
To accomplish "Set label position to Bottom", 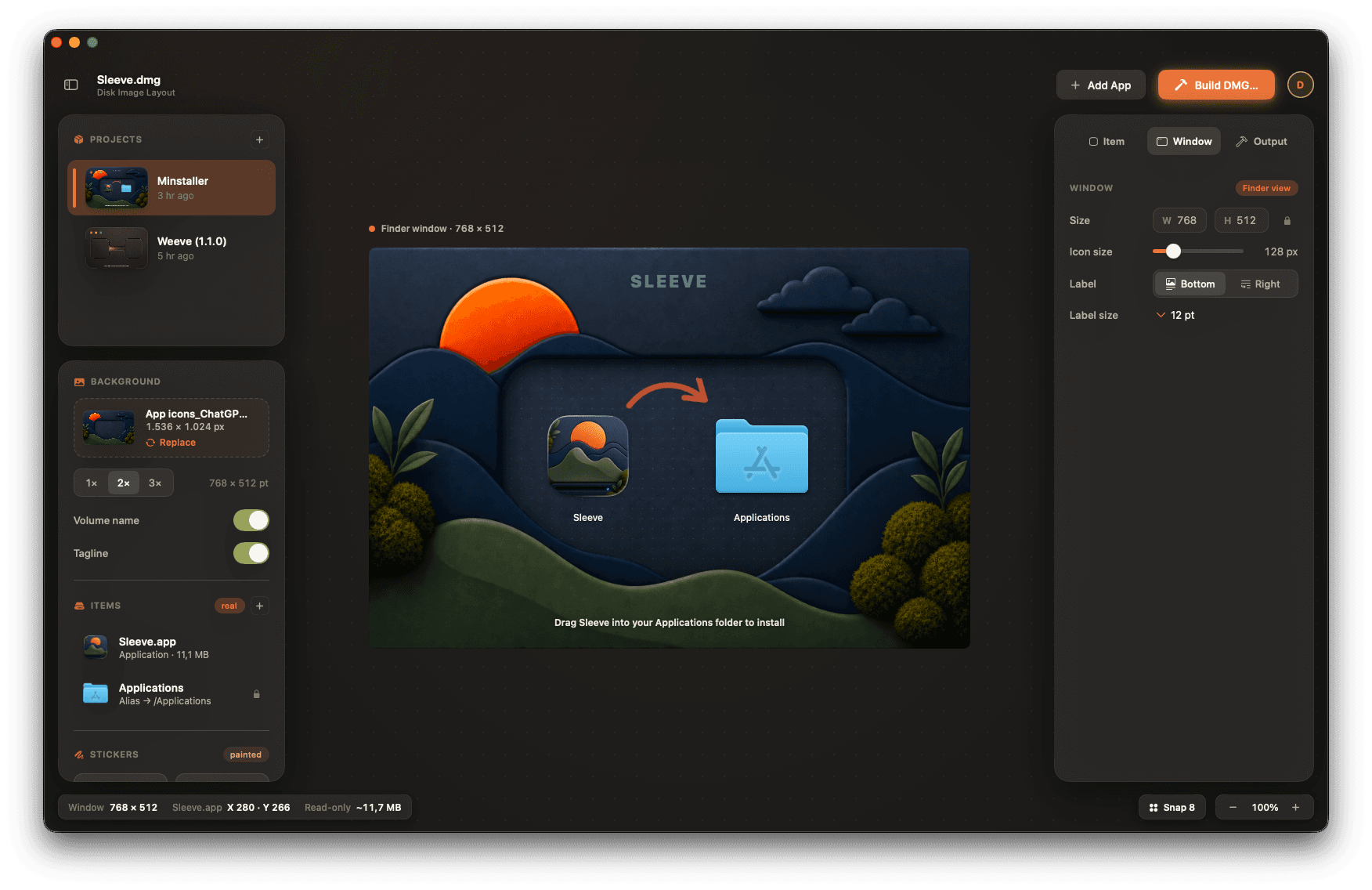I will (1190, 284).
